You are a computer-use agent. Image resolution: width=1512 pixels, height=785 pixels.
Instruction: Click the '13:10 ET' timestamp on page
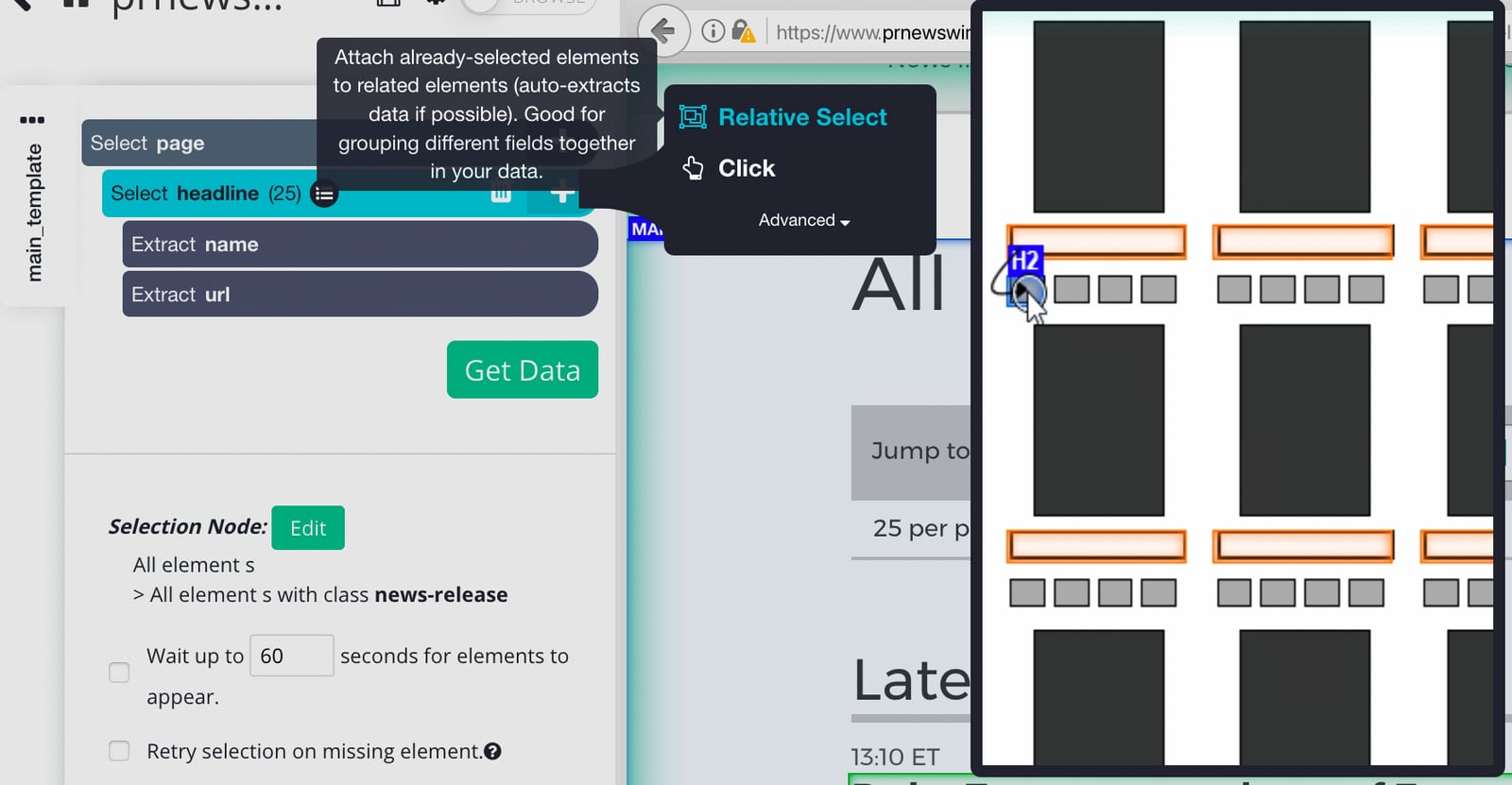895,757
